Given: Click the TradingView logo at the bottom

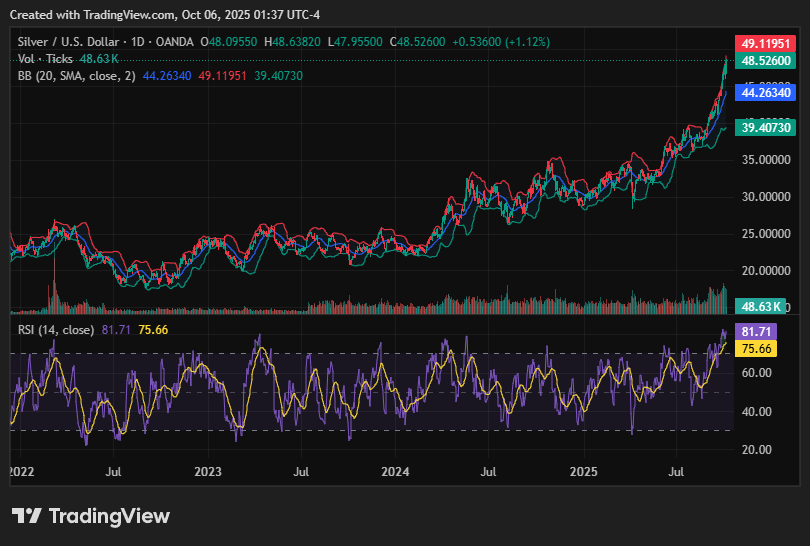Looking at the screenshot, I should (x=91, y=516).
